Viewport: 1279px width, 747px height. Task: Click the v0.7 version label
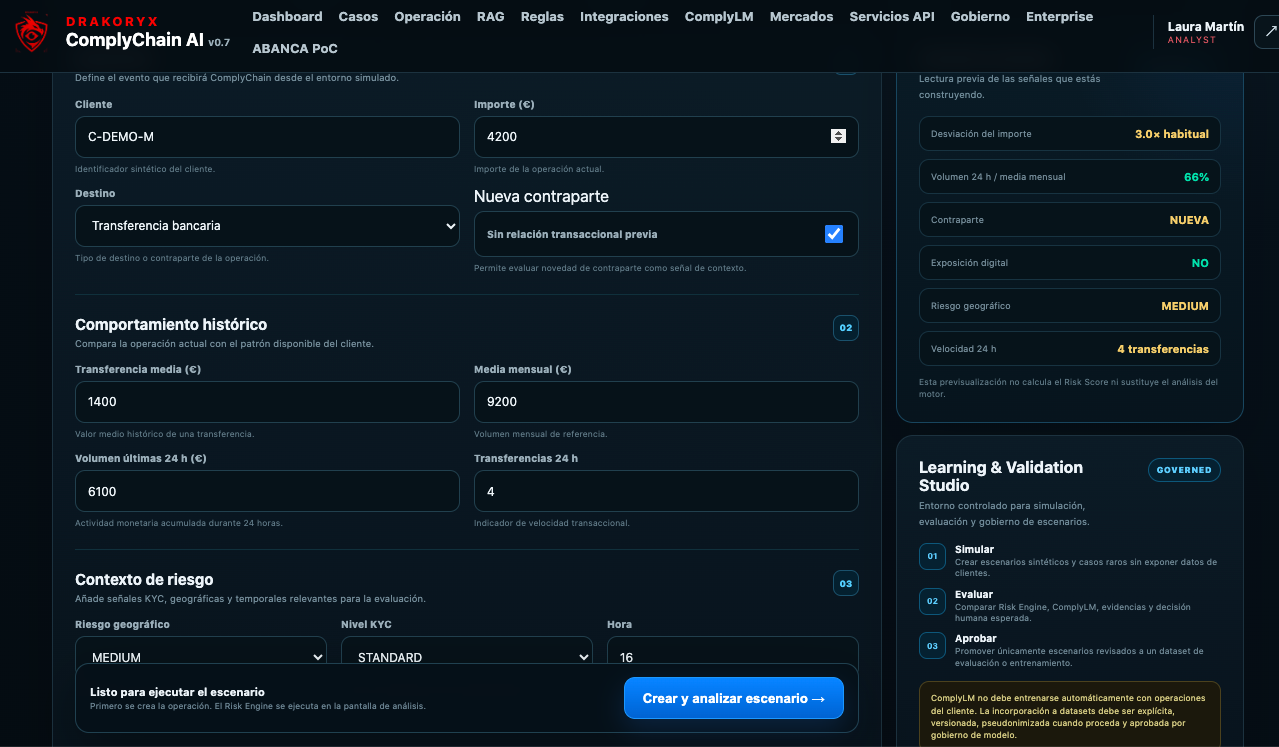[x=220, y=42]
